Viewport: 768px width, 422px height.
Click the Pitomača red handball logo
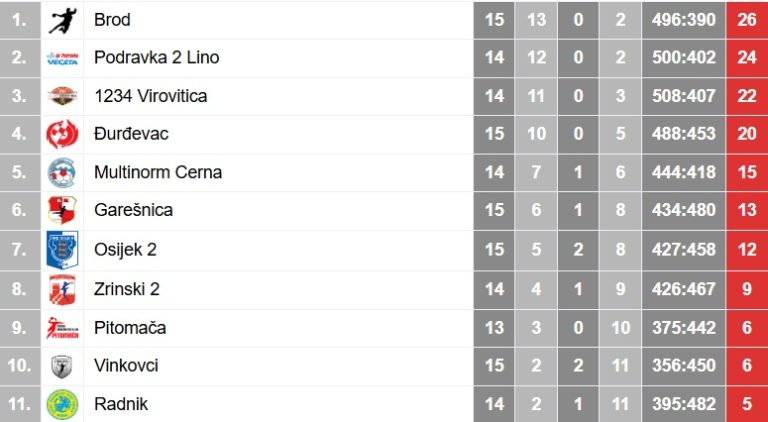coord(62,328)
